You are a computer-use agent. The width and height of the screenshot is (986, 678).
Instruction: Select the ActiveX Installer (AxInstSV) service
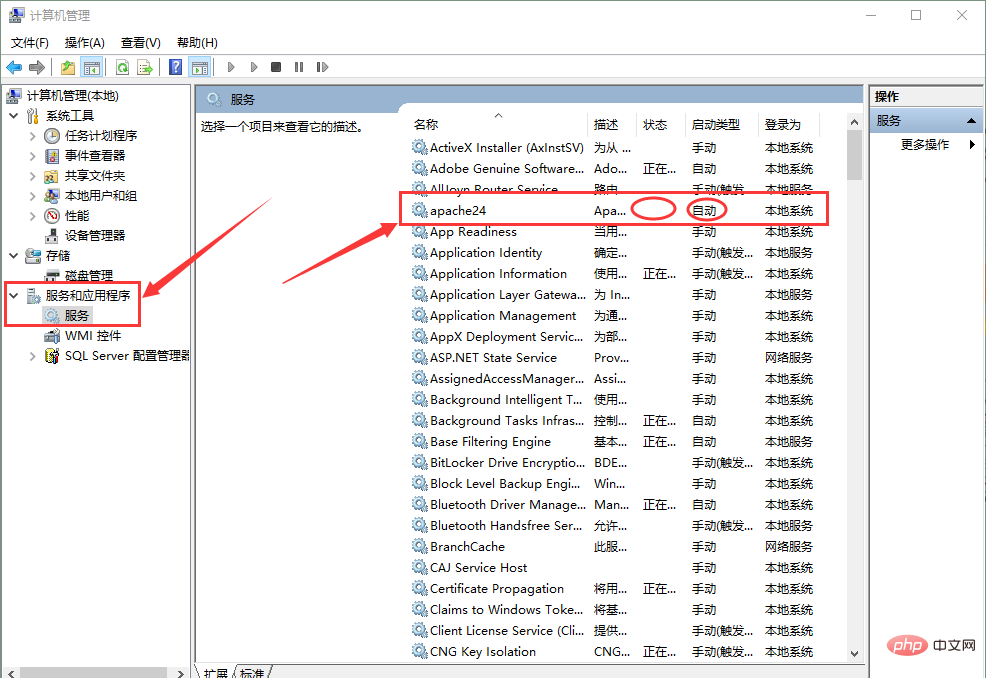coord(613,148)
